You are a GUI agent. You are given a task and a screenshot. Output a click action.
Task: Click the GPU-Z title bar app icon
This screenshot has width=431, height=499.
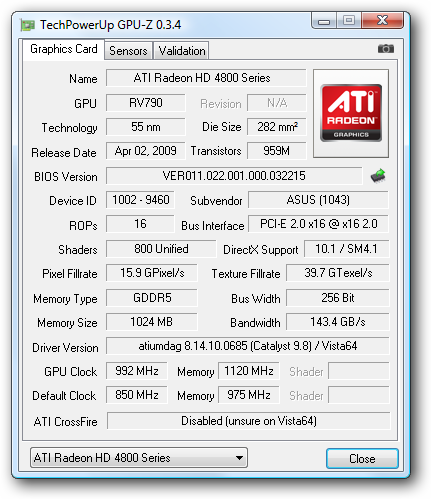click(x=28, y=25)
